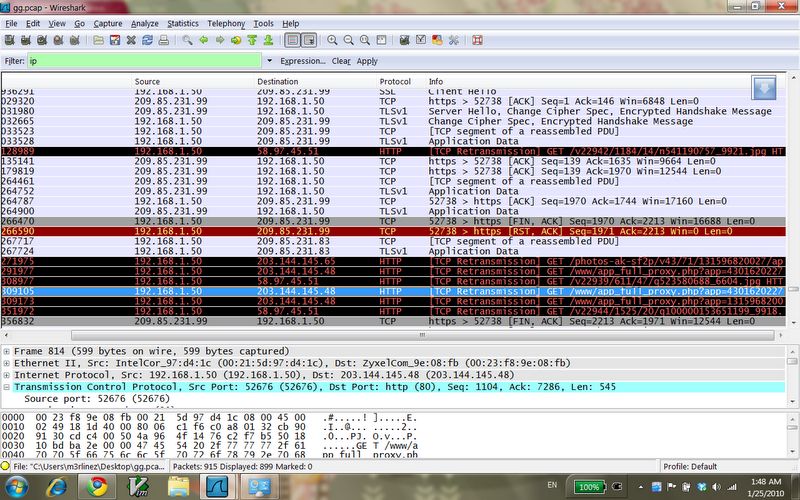
Task: Open the Help menu
Action: click(x=290, y=23)
